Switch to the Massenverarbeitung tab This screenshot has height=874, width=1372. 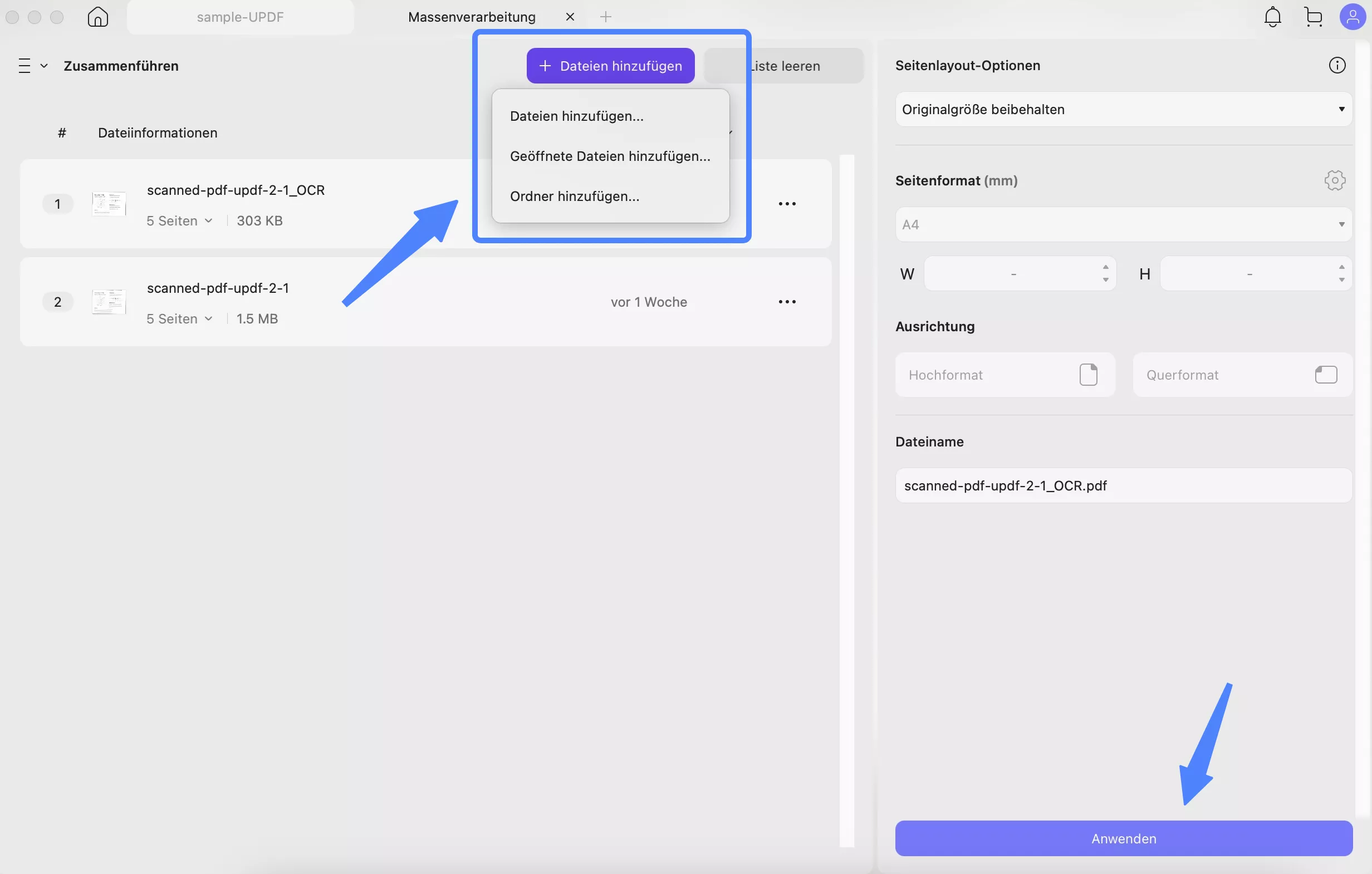point(471,17)
